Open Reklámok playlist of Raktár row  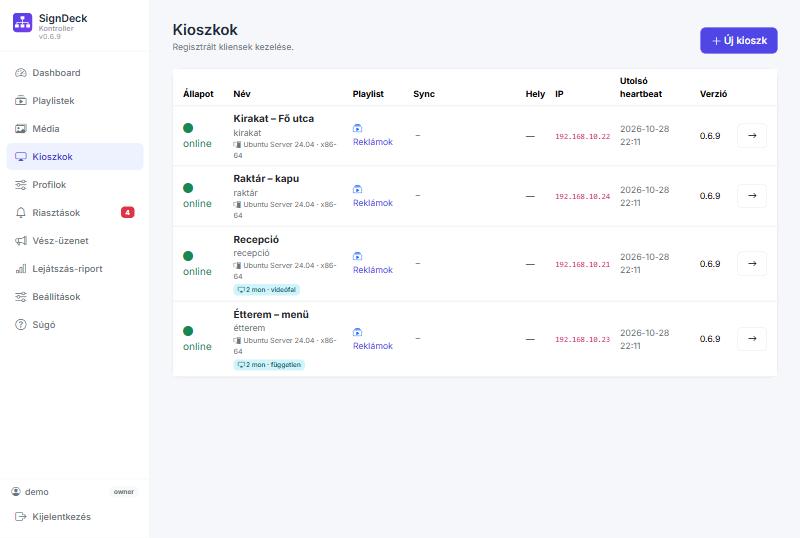coord(372,203)
